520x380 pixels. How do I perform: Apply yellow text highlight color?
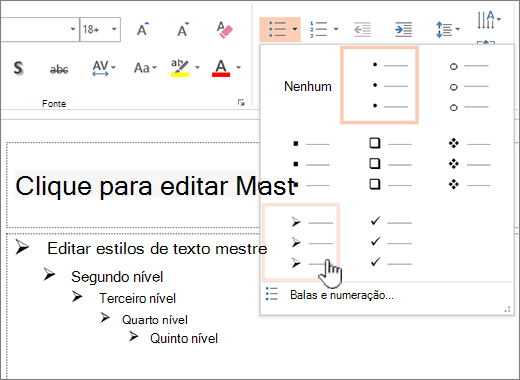pos(180,68)
